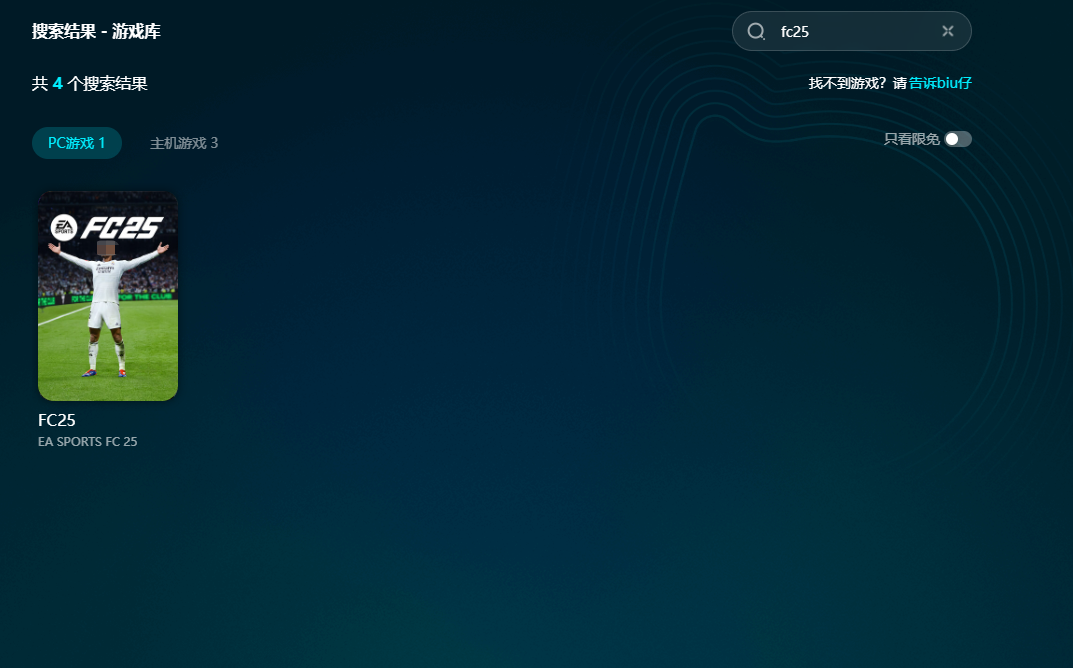This screenshot has height=668, width=1073.
Task: Open the 主机游戏 3 tab
Action: tap(184, 143)
